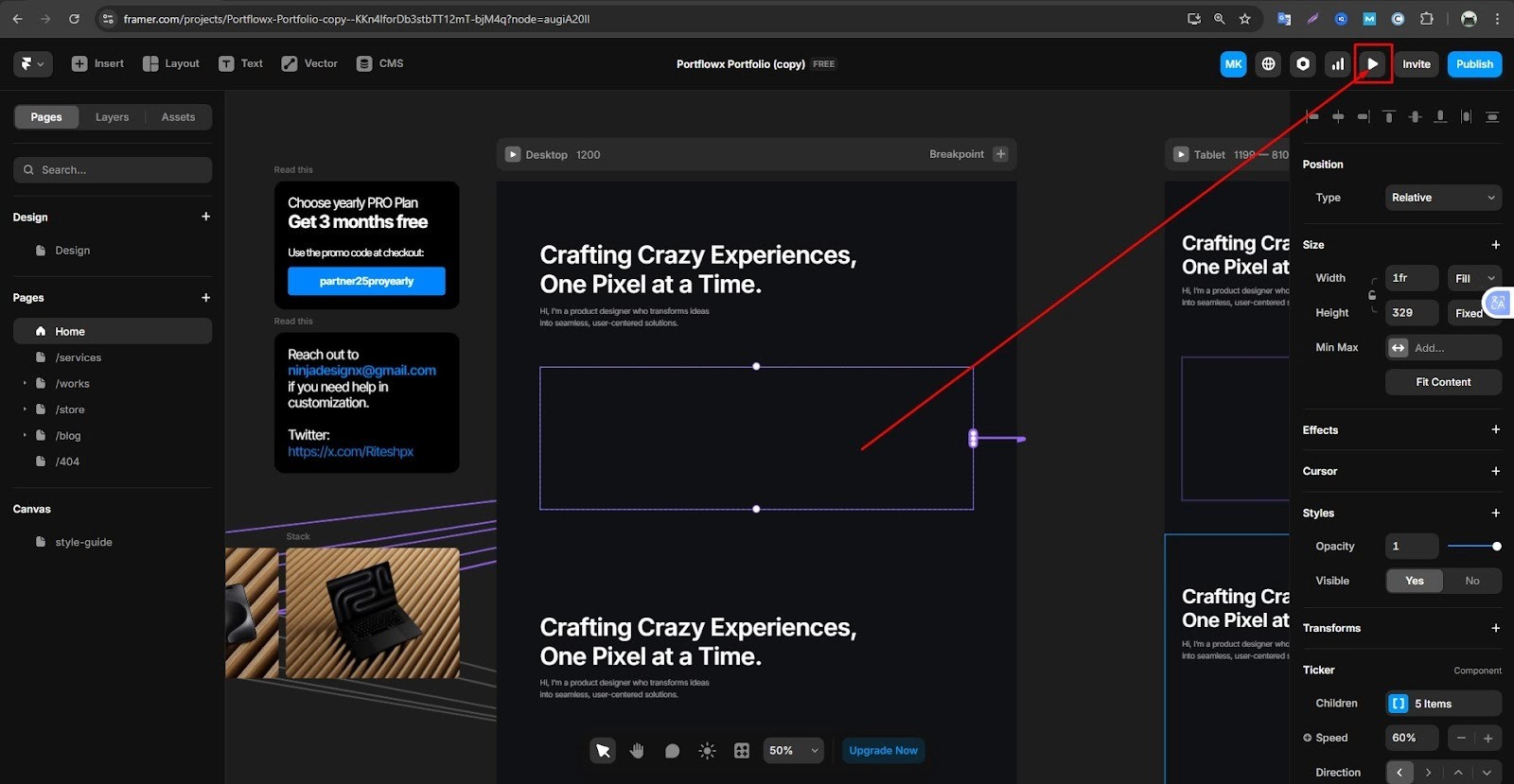Click the Invite button
Image resolution: width=1514 pixels, height=784 pixels.
pos(1417,64)
